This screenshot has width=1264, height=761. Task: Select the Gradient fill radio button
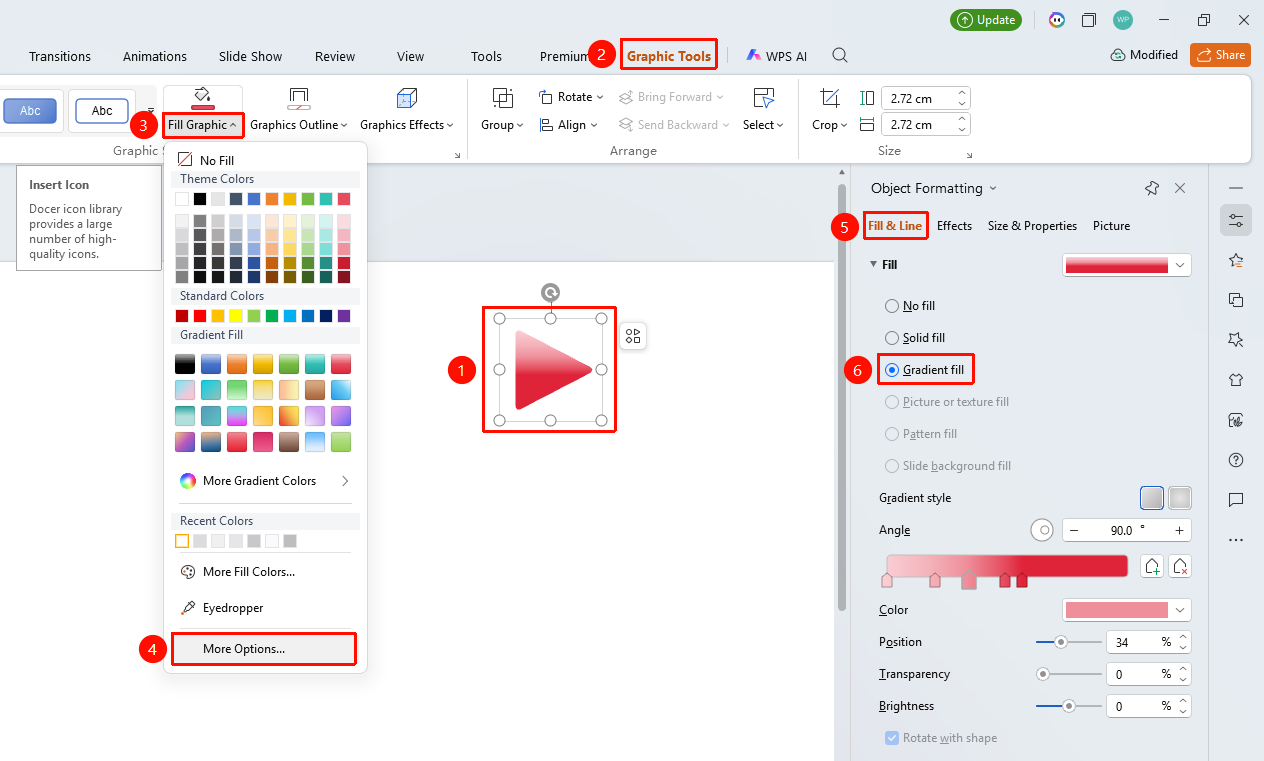[892, 370]
